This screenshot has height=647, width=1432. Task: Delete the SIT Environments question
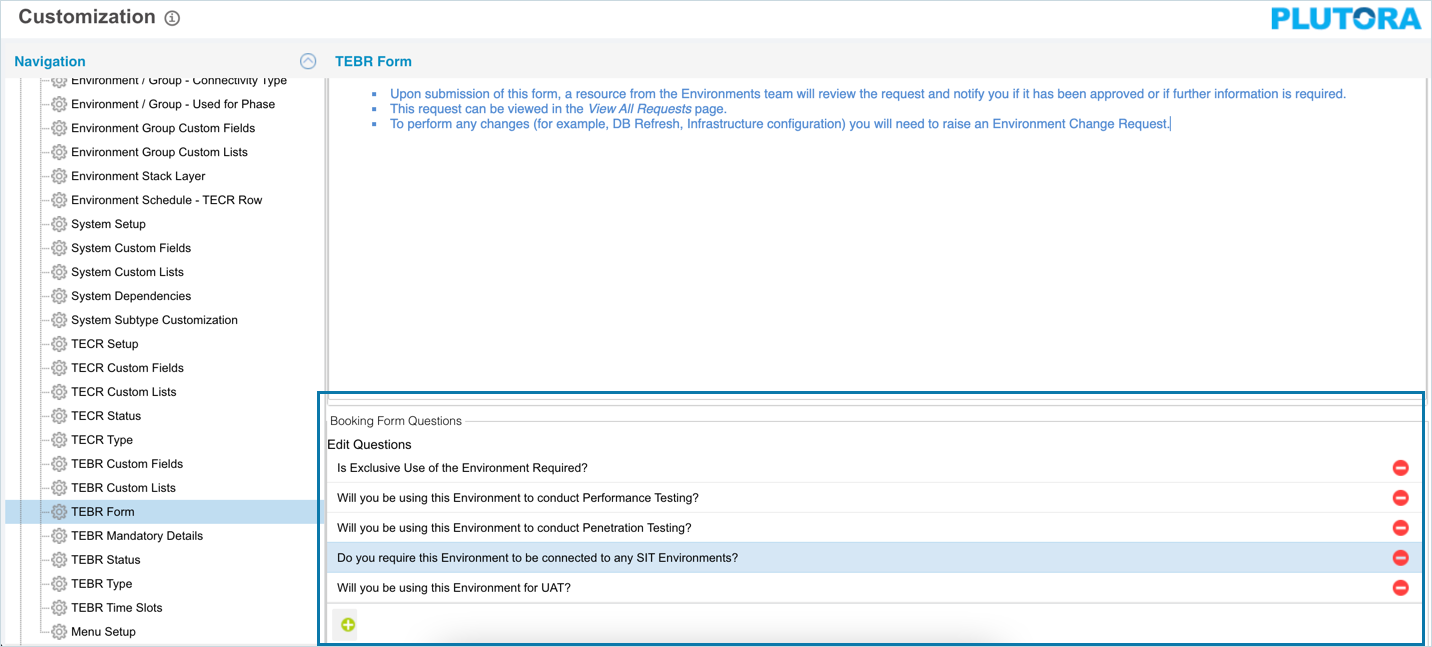click(x=1400, y=558)
